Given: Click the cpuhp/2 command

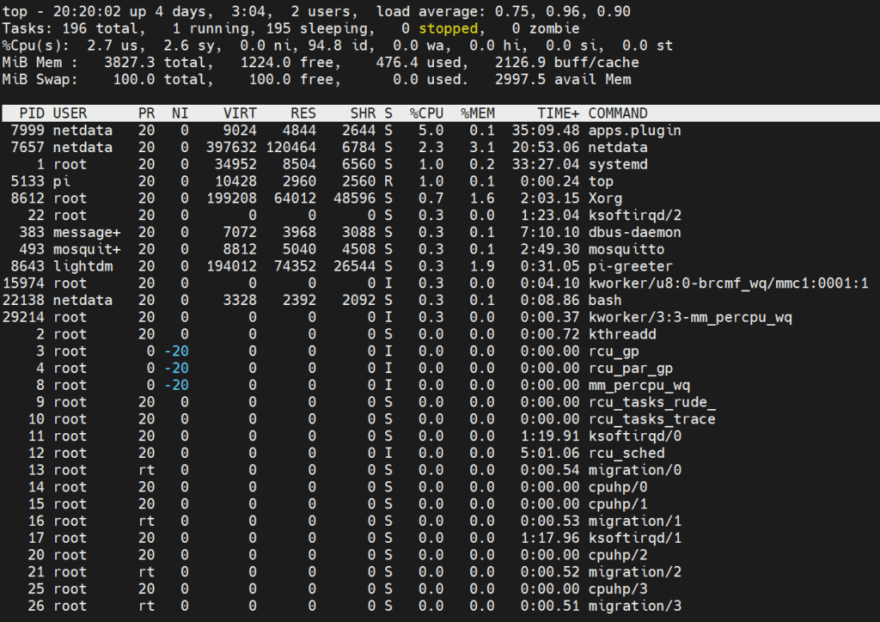Looking at the screenshot, I should click(x=618, y=555).
